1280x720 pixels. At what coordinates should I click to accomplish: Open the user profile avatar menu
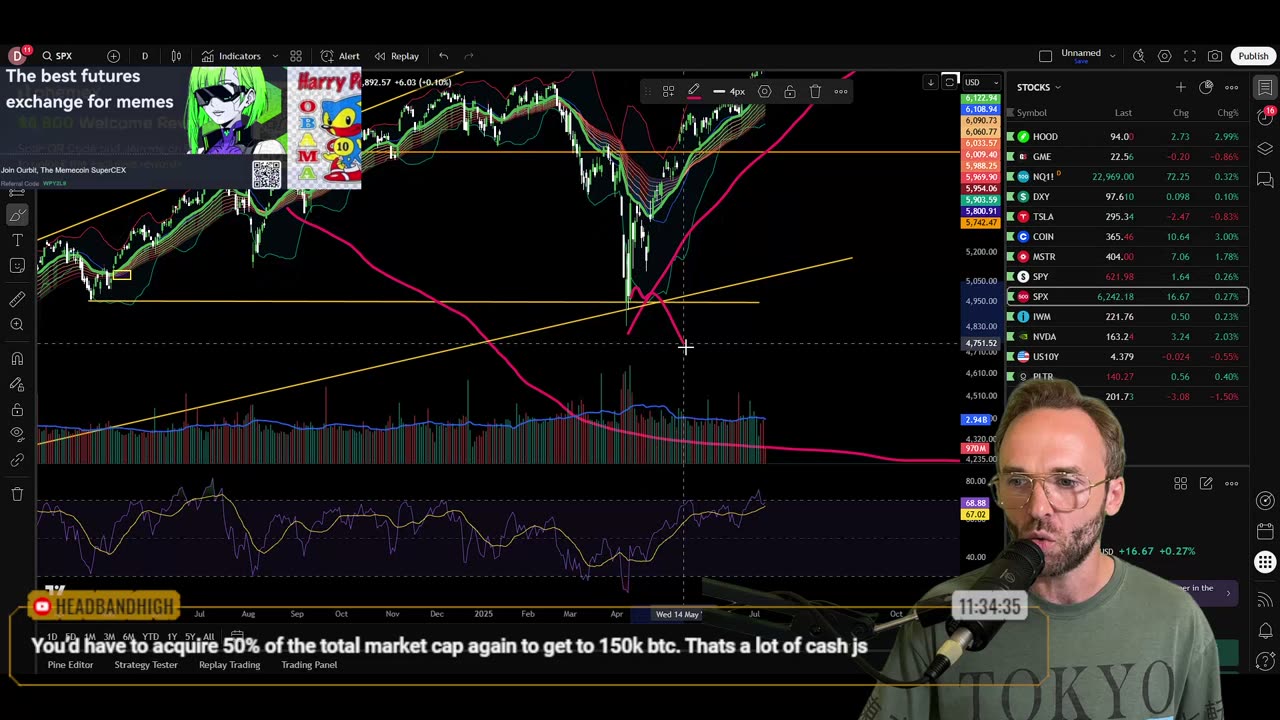(x=17, y=56)
